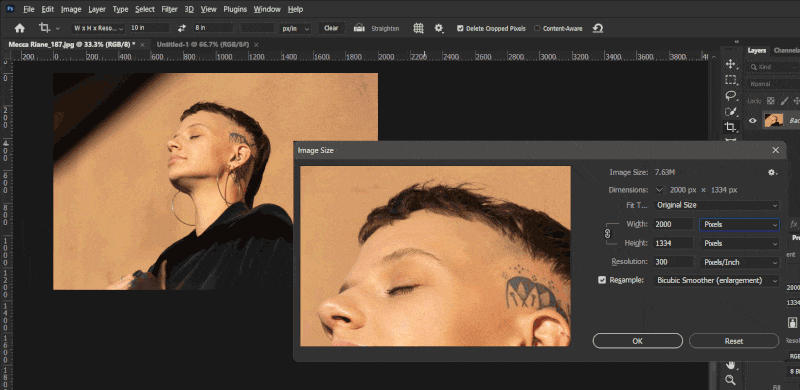800x390 pixels.
Task: Close the Mecca Riane_187.jpg tab
Action: point(142,45)
